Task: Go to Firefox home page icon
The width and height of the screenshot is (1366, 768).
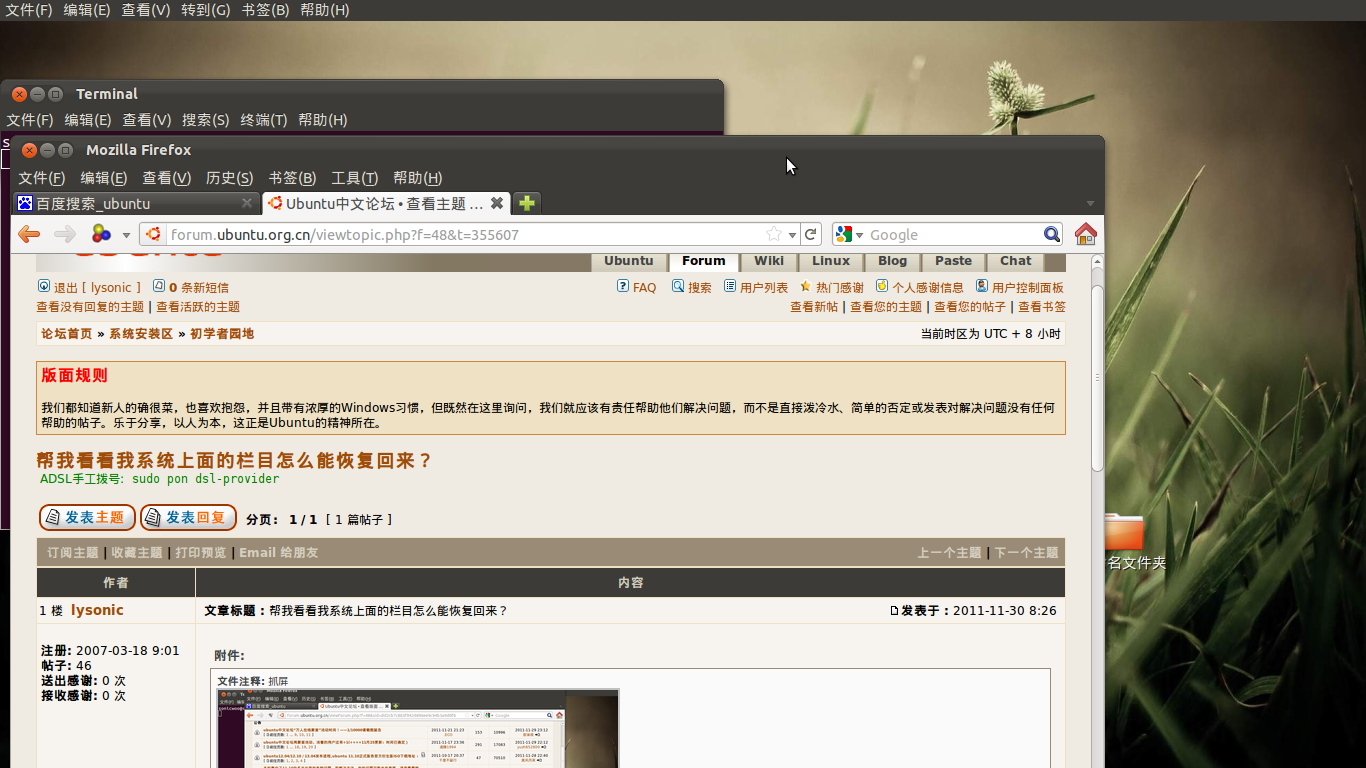Action: pyautogui.click(x=1086, y=234)
